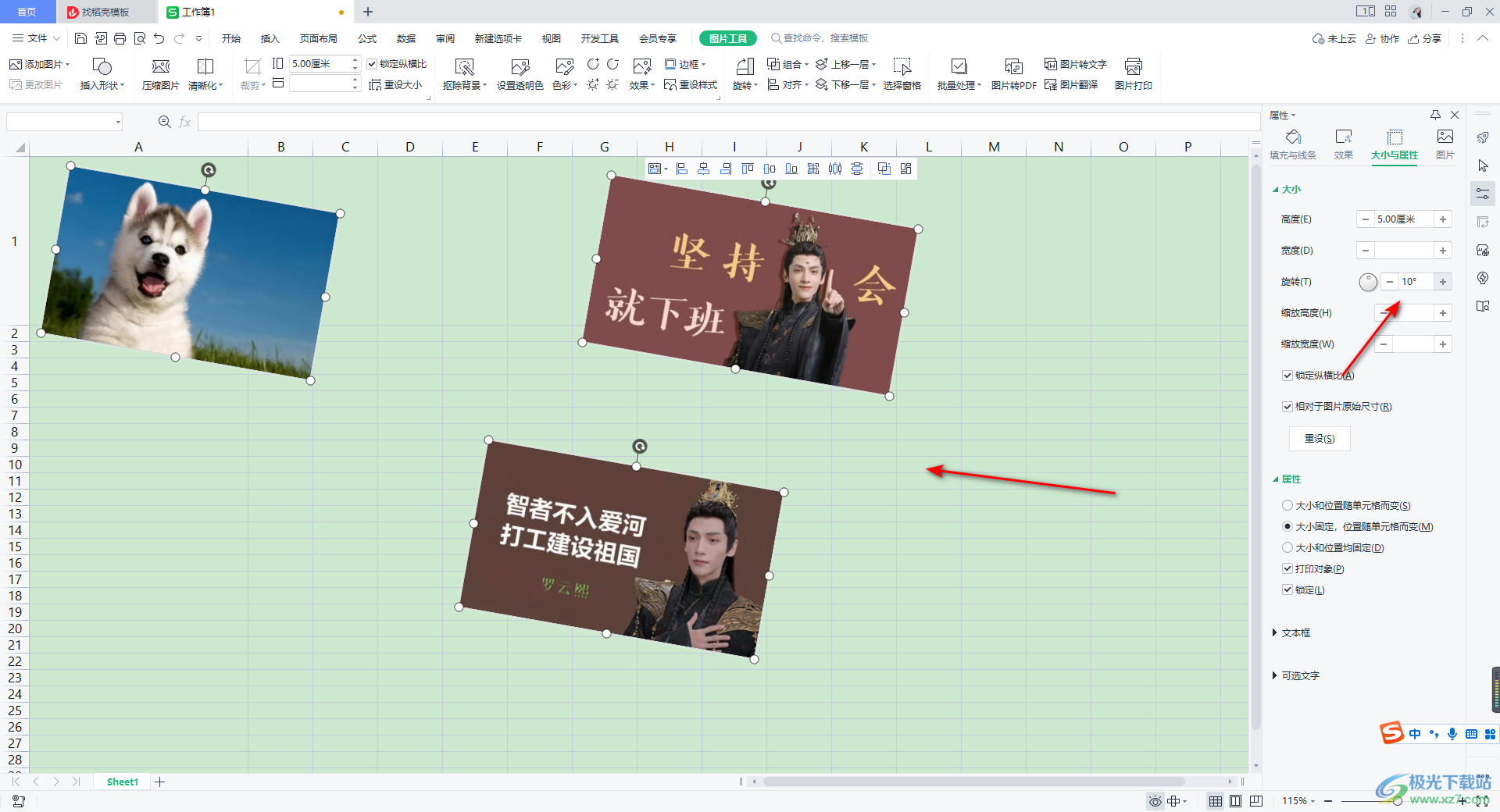Screen dimensions: 1500x812
Task: Click the align left icon in floating toolbar
Action: click(682, 169)
